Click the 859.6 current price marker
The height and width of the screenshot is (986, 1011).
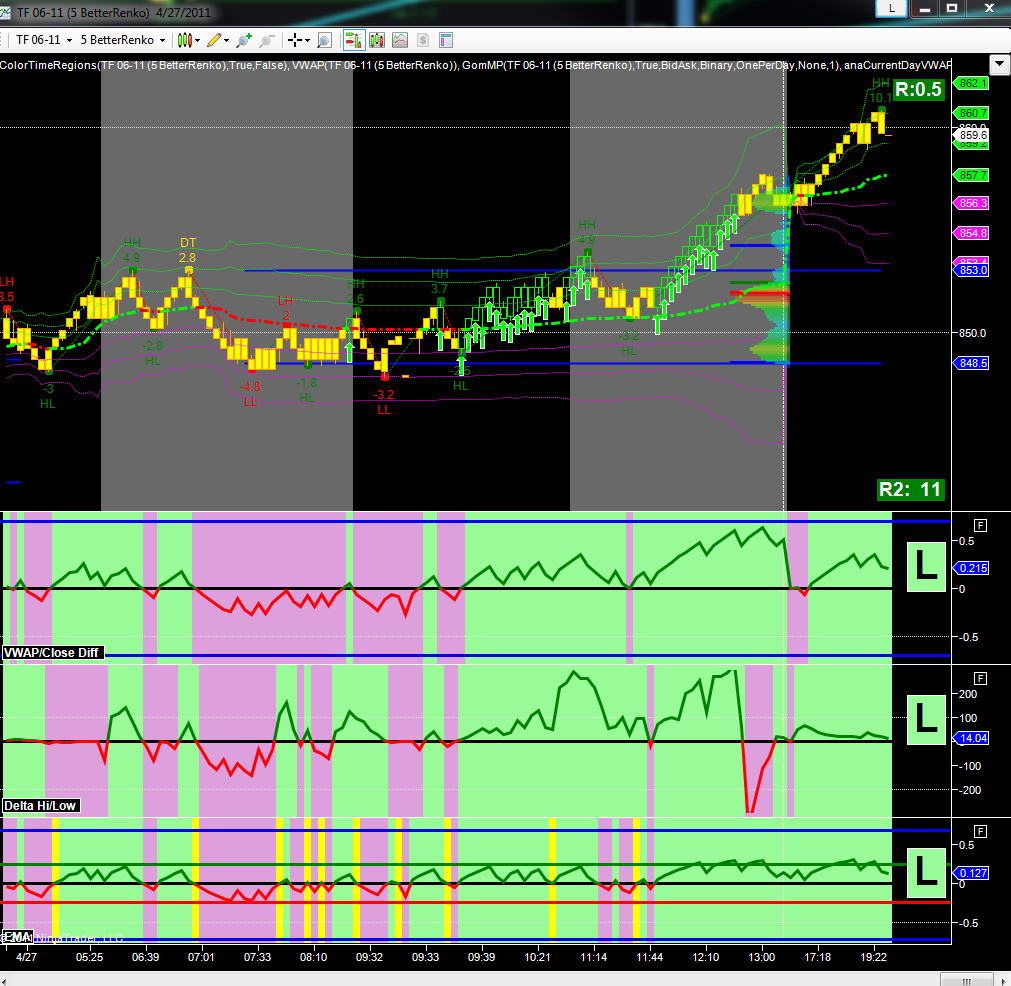972,135
